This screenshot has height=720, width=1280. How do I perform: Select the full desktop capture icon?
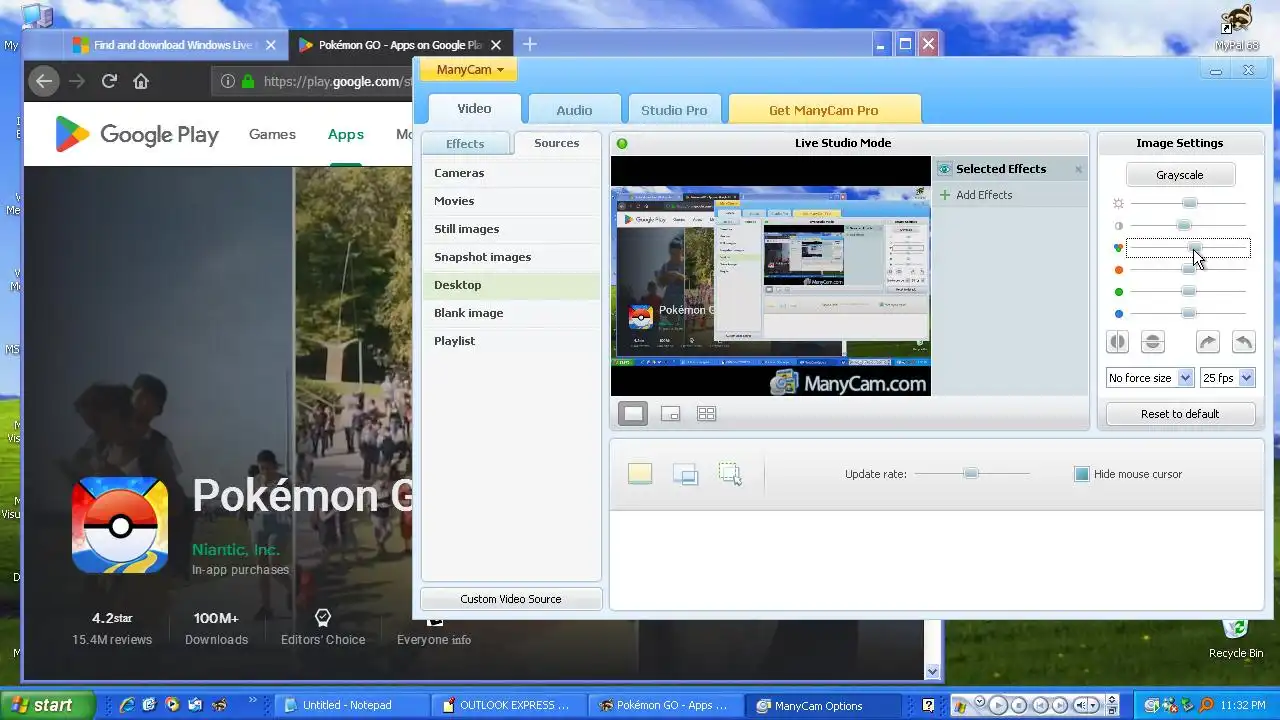click(x=640, y=474)
